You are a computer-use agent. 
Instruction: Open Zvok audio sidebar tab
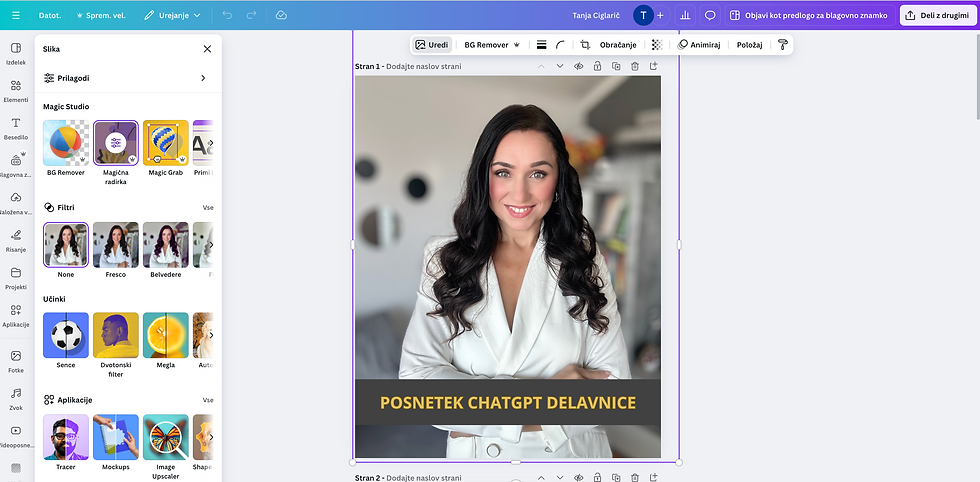coord(16,399)
